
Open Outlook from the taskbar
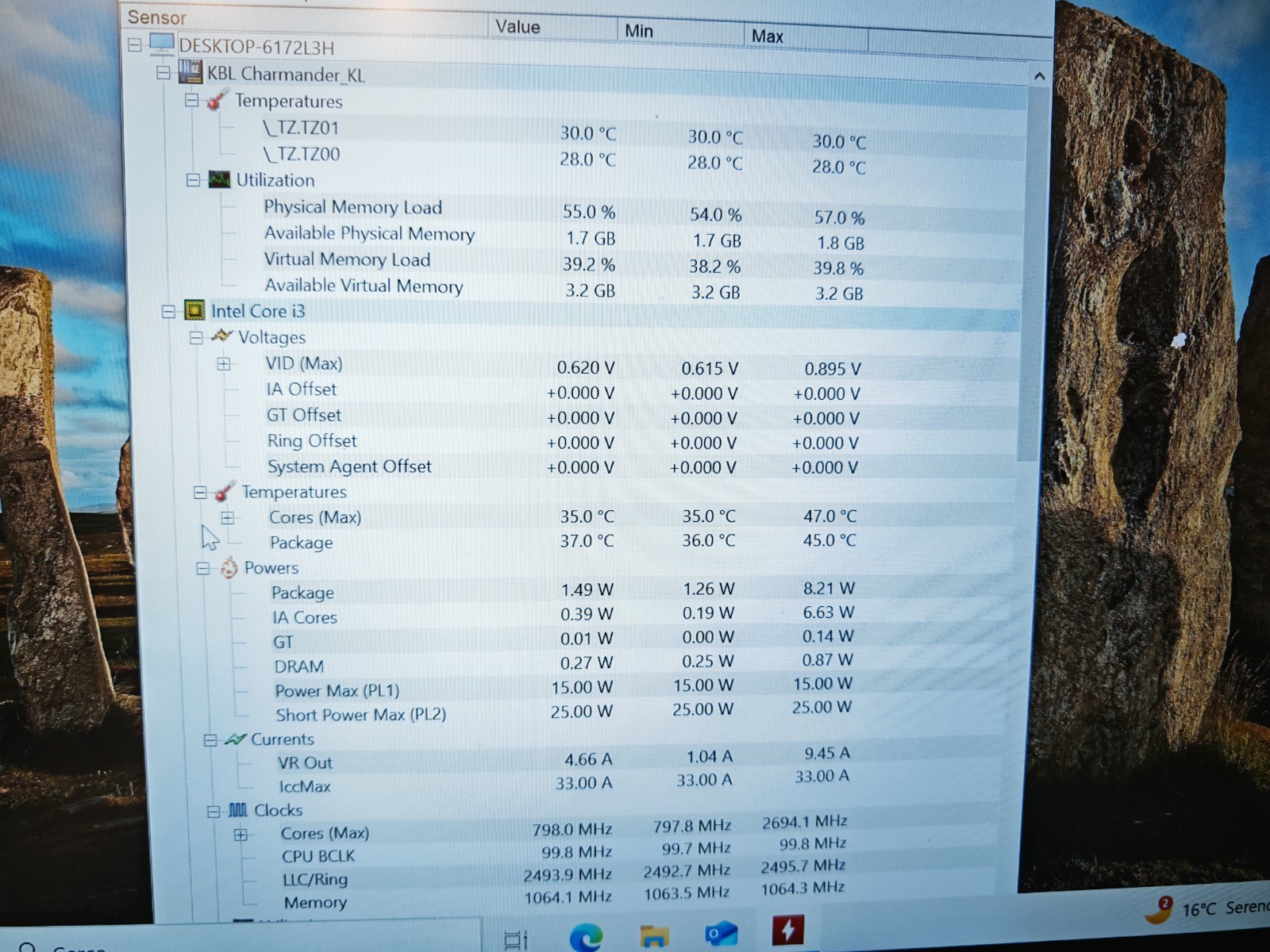[721, 934]
